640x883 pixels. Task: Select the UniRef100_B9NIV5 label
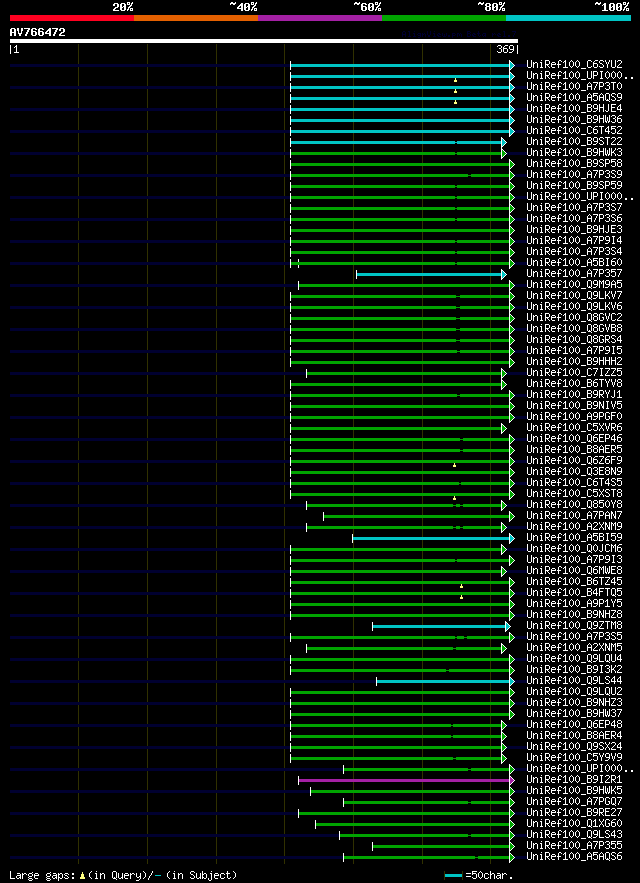(x=574, y=405)
